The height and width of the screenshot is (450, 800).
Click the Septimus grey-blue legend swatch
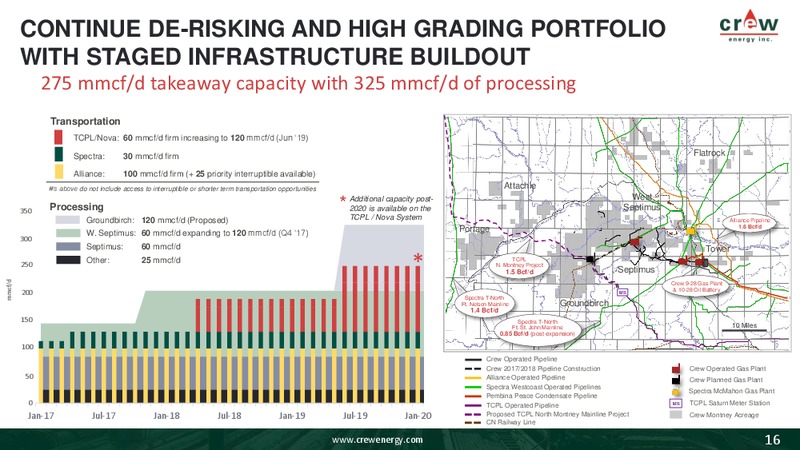tap(68, 246)
